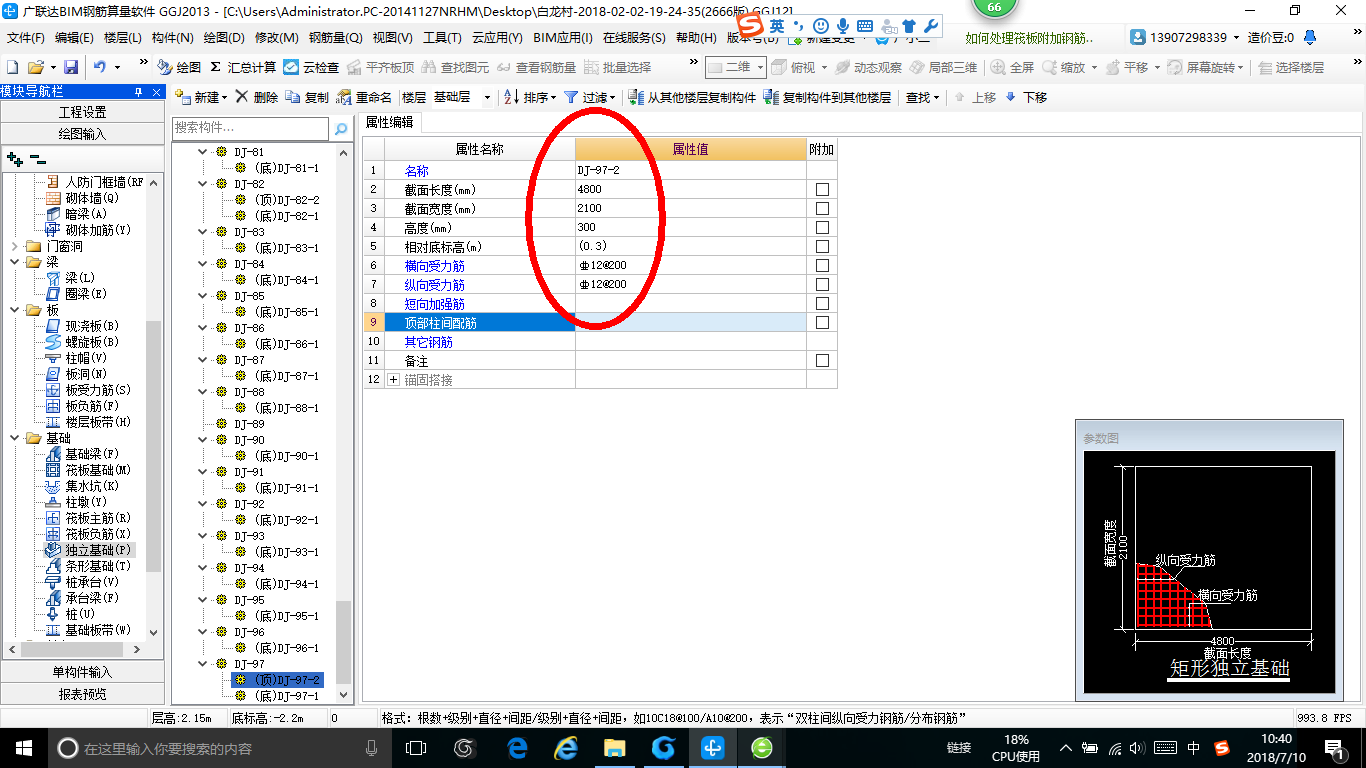Open the 钢筋量(Q) menu

(335, 38)
